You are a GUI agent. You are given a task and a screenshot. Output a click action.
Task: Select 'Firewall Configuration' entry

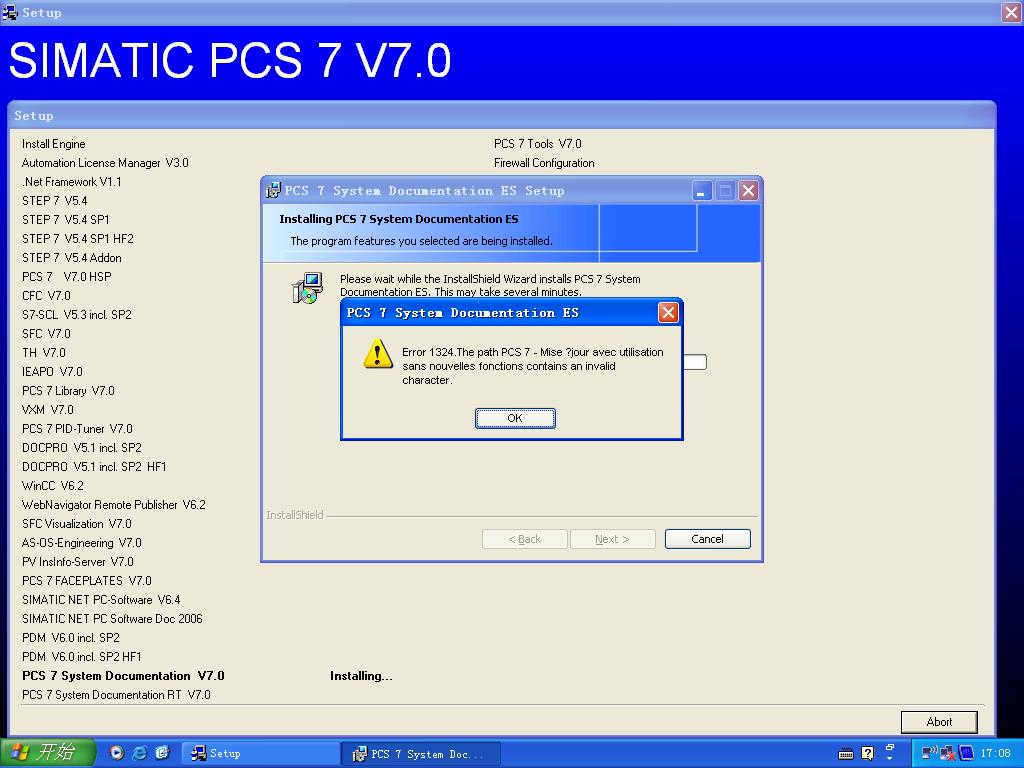544,163
